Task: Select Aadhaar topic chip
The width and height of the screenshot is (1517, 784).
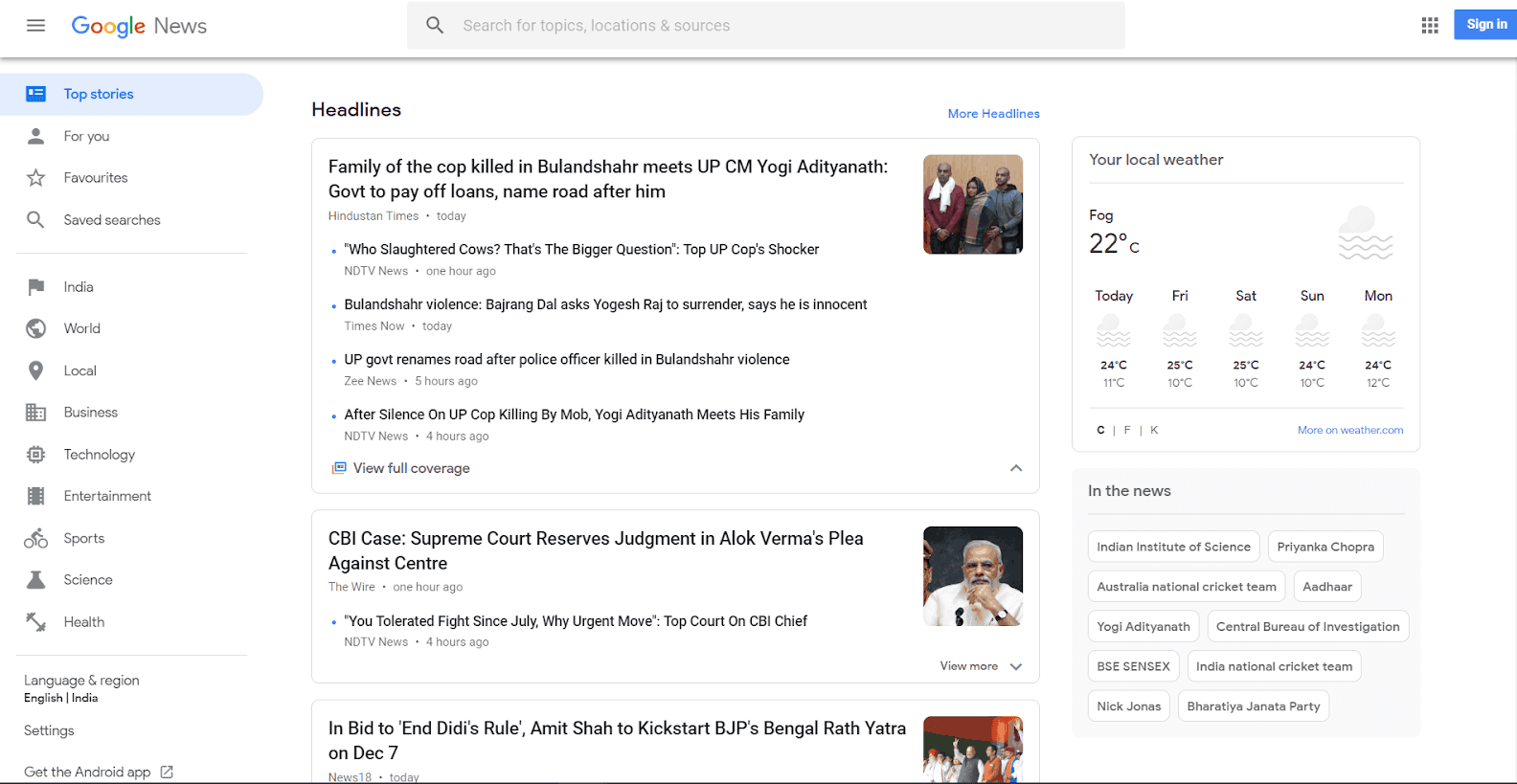Action: point(1327,587)
